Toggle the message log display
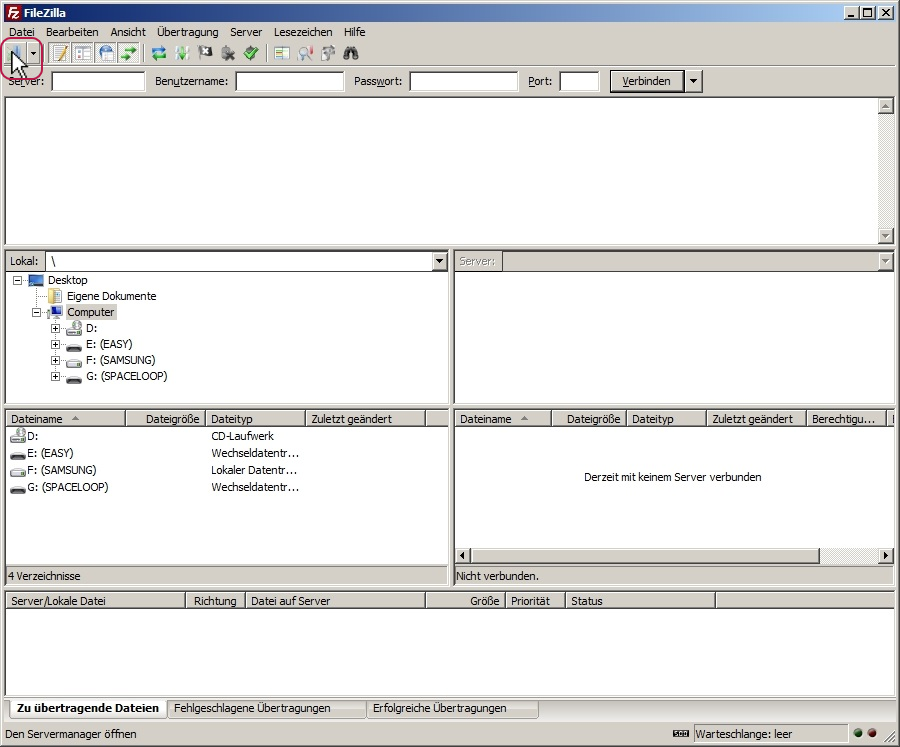This screenshot has height=747, width=900. point(60,54)
